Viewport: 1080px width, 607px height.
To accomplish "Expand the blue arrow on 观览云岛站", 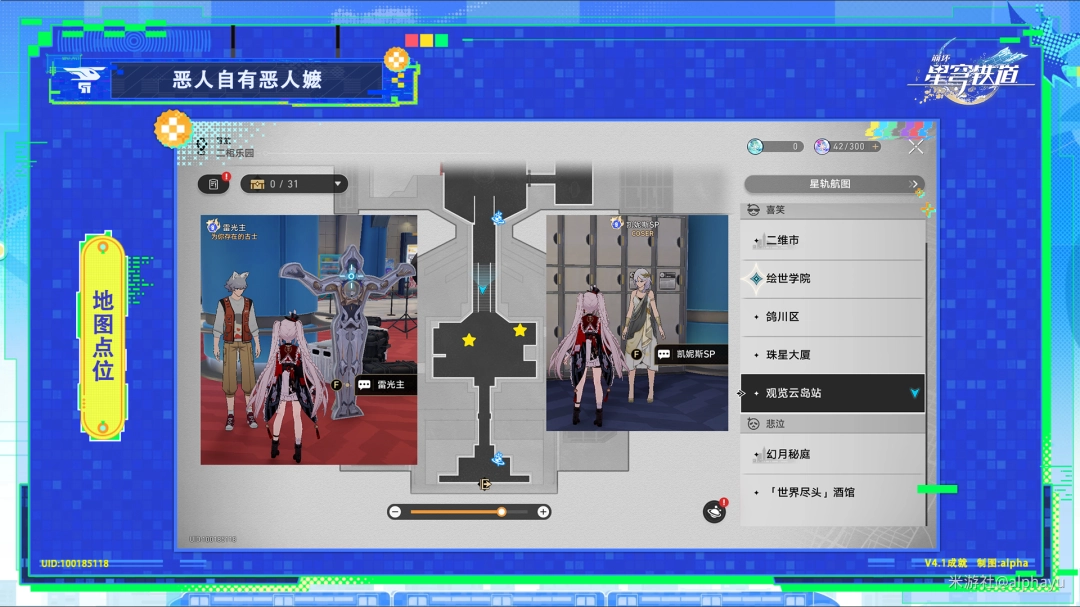I will pyautogui.click(x=913, y=393).
